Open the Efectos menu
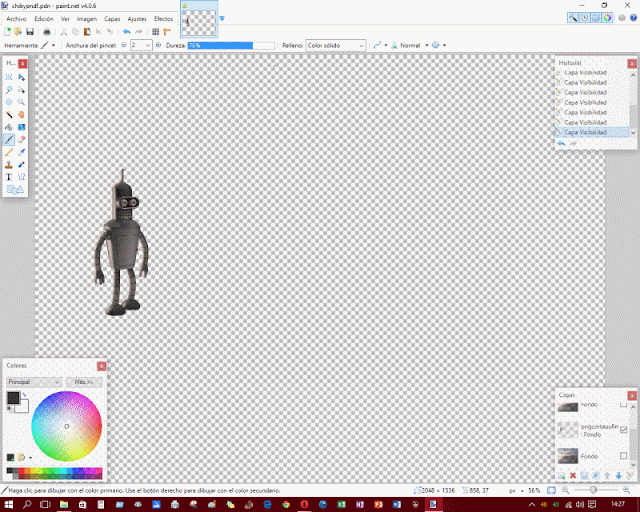640x512 pixels. (163, 19)
